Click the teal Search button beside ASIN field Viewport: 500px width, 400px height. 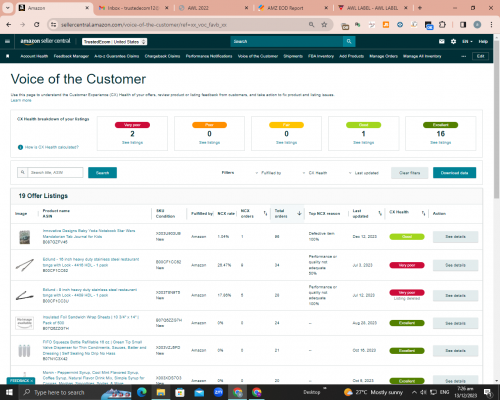coord(102,173)
